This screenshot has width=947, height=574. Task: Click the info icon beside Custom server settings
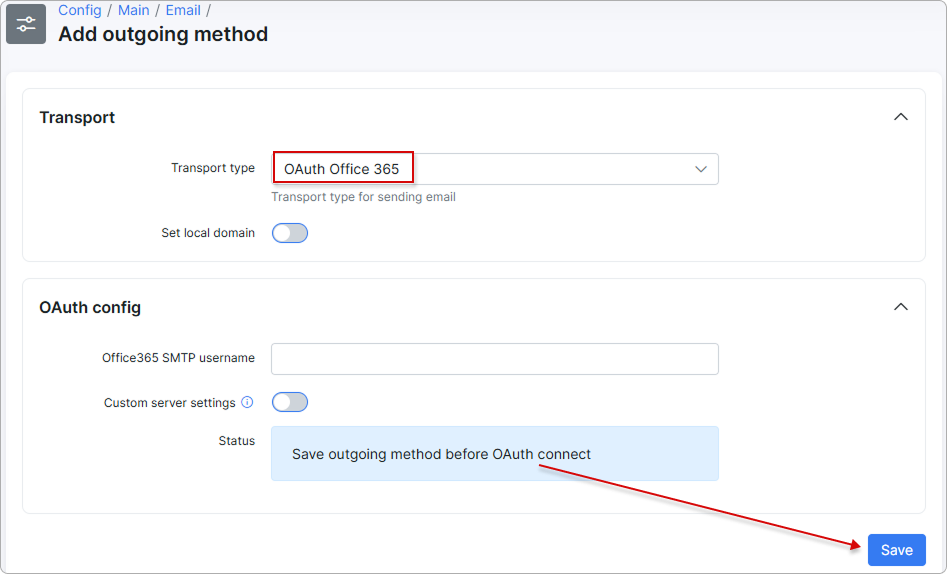click(x=247, y=402)
